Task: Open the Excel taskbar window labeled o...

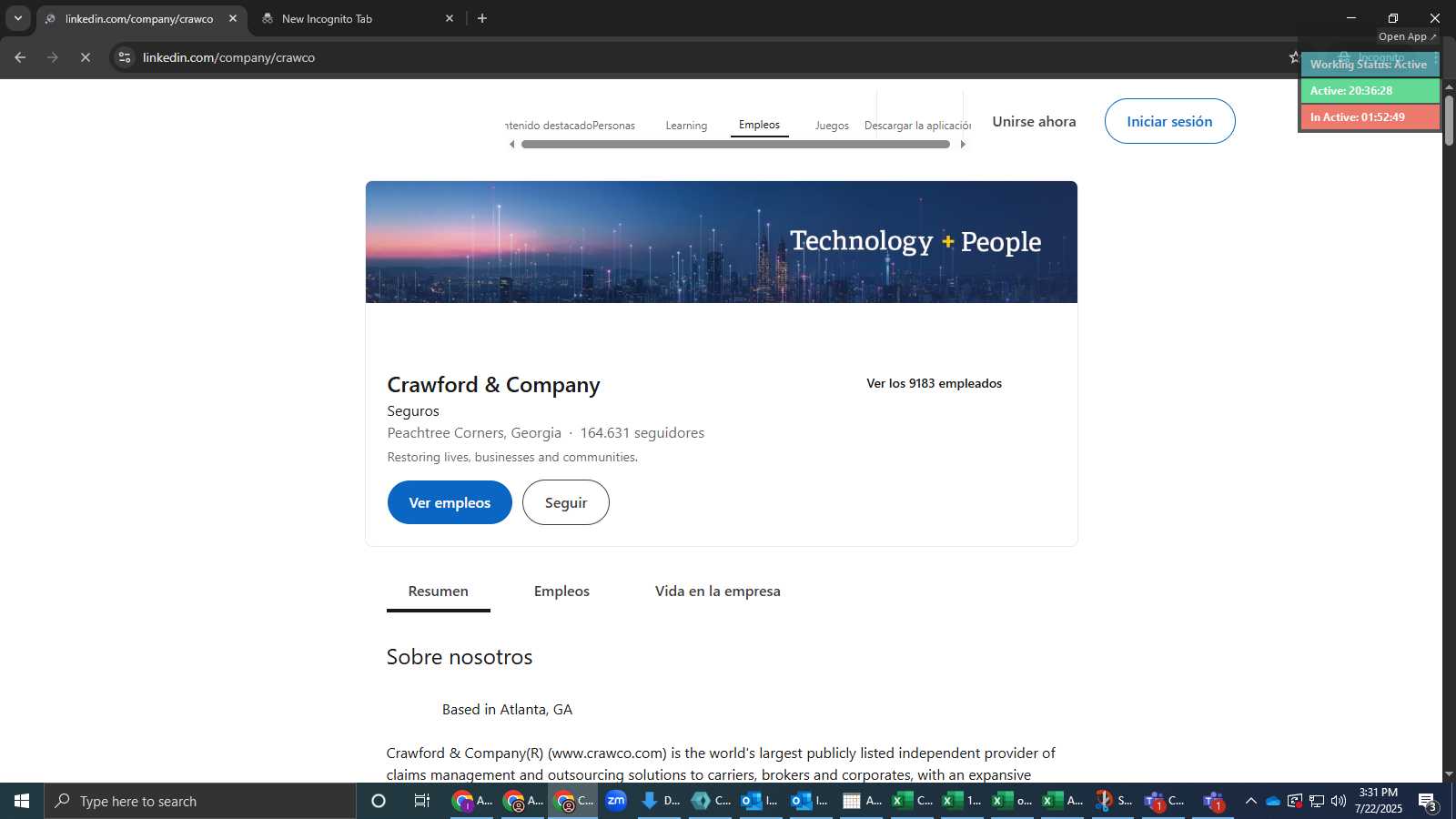Action: click(x=1012, y=801)
